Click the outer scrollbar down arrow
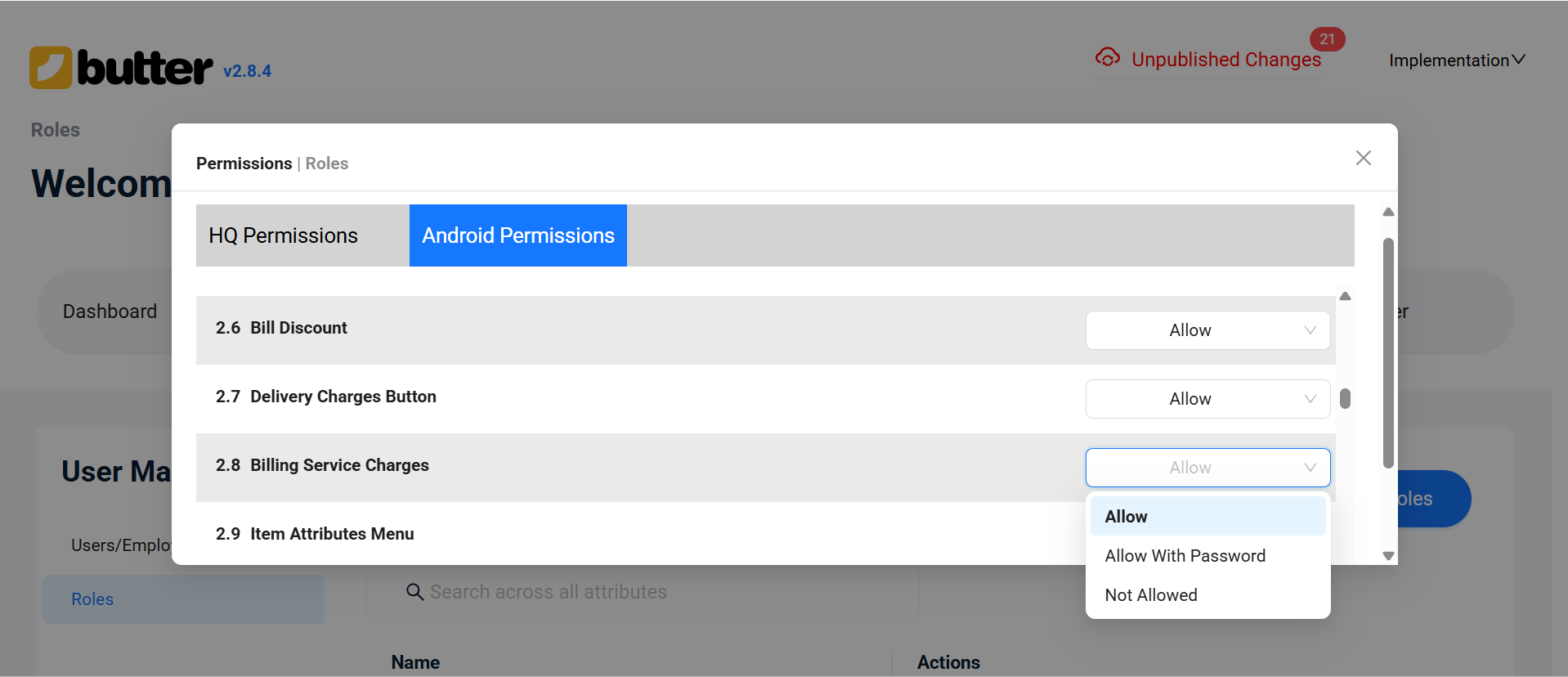The image size is (1568, 677). click(x=1388, y=555)
